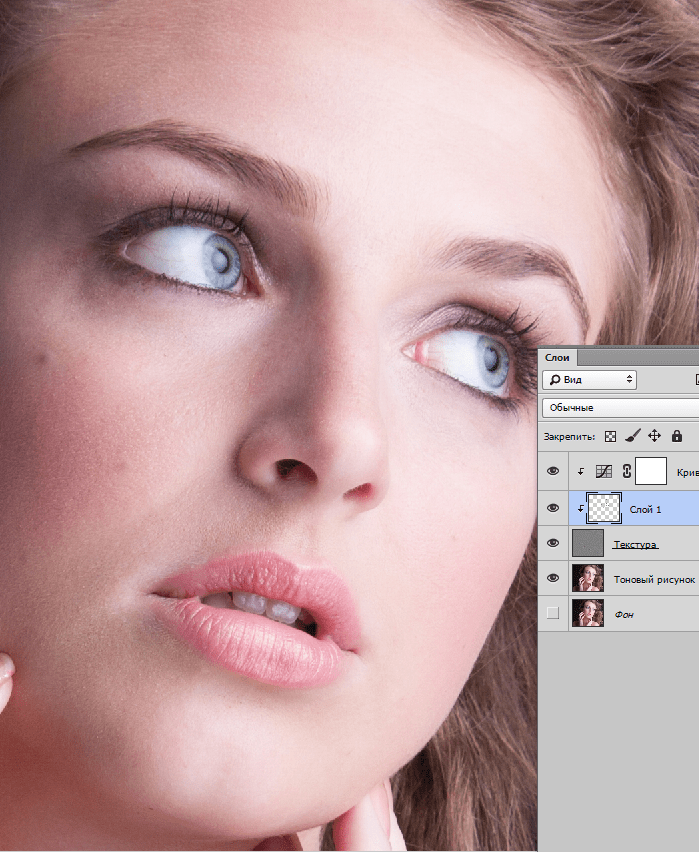Image resolution: width=699 pixels, height=852 pixels.
Task: Select the Текстура layer by name
Action: click(634, 544)
